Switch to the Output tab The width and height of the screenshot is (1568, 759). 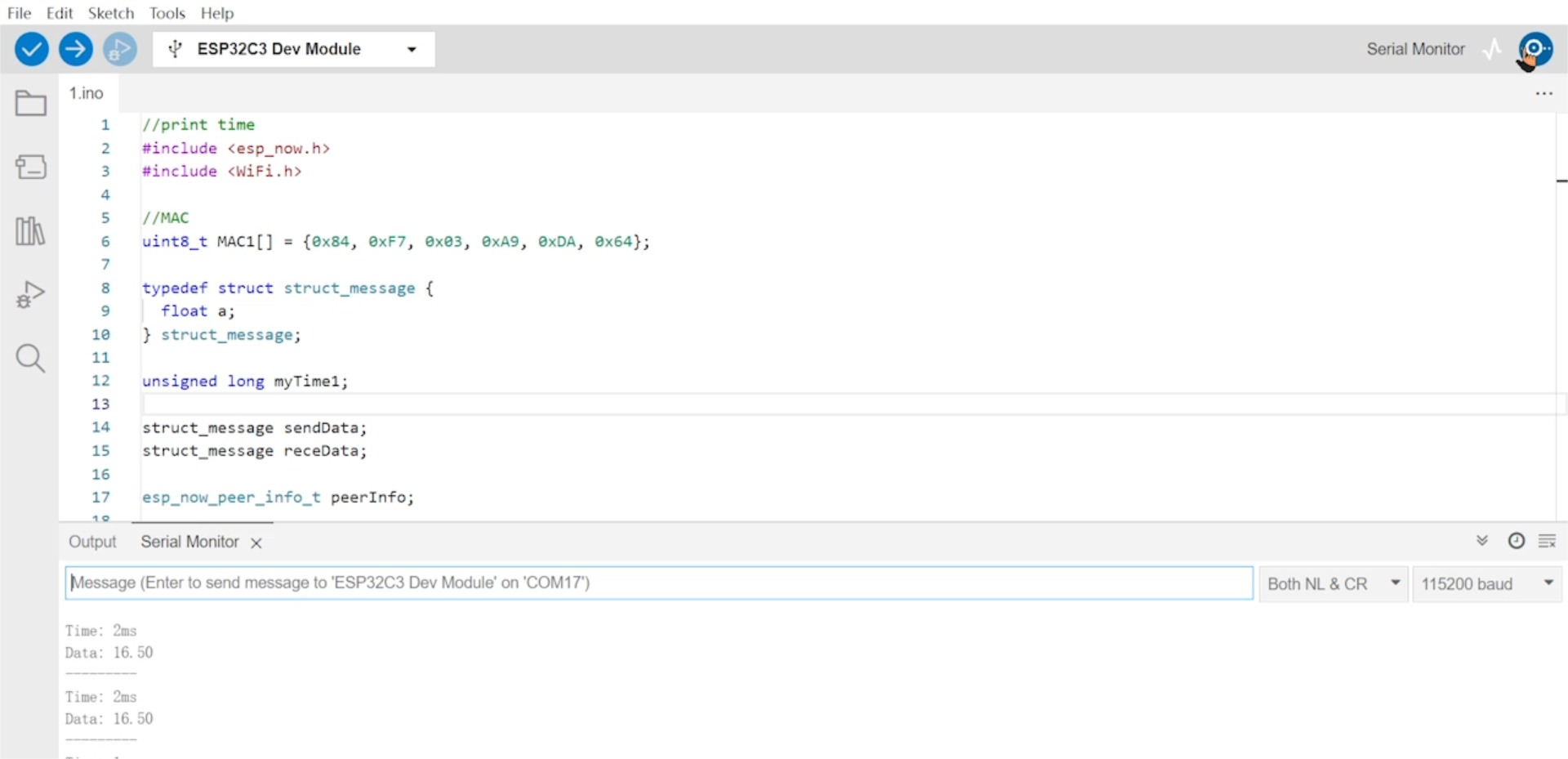pyautogui.click(x=92, y=542)
